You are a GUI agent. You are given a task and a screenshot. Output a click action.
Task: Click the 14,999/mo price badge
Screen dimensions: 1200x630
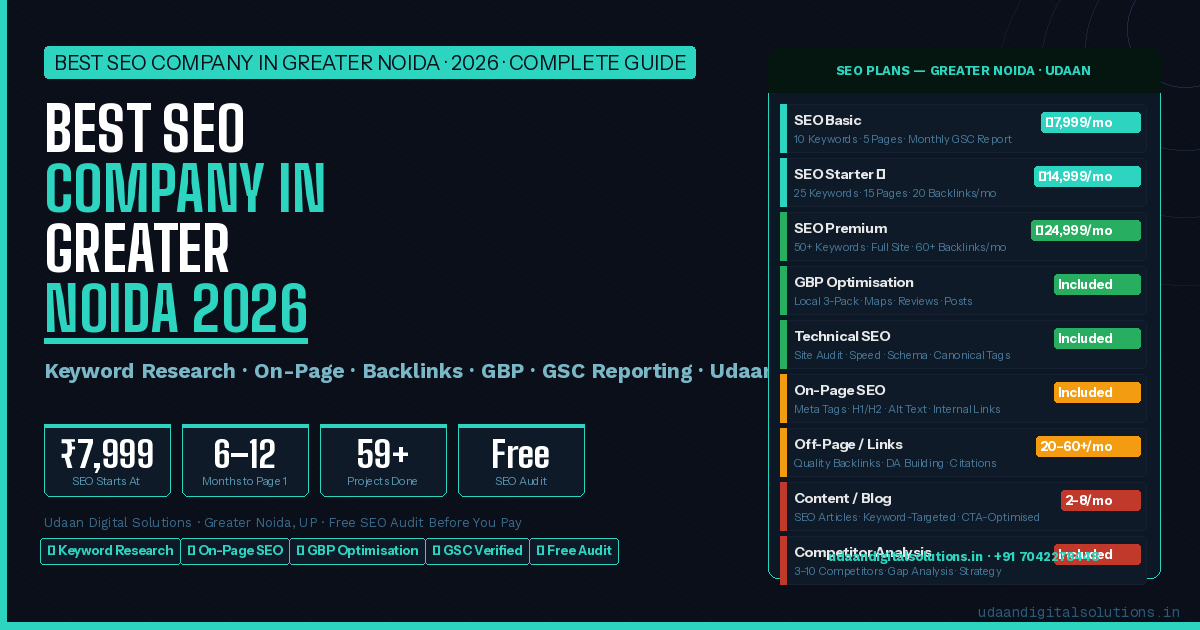pyautogui.click(x=1087, y=176)
